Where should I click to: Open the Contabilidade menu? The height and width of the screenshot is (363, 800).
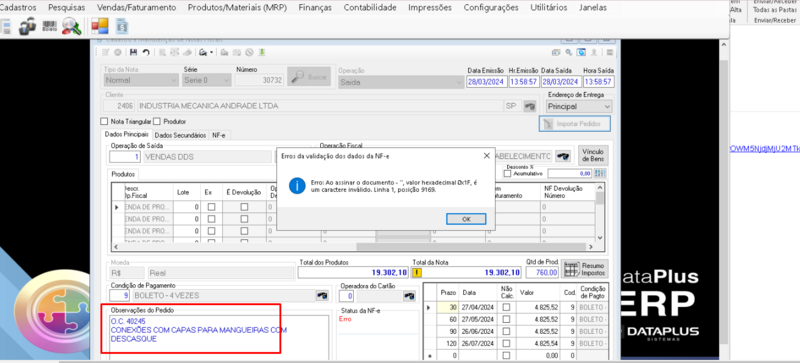click(369, 8)
